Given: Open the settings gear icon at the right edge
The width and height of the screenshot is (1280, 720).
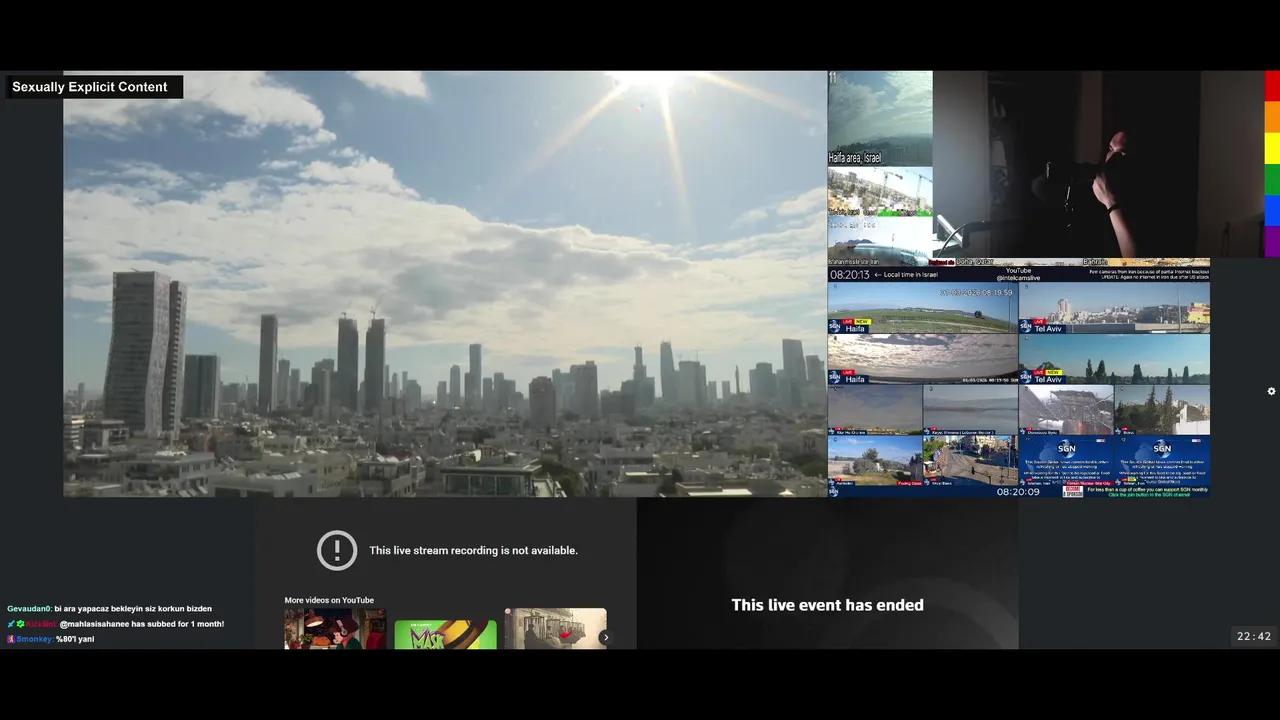Looking at the screenshot, I should pyautogui.click(x=1271, y=391).
